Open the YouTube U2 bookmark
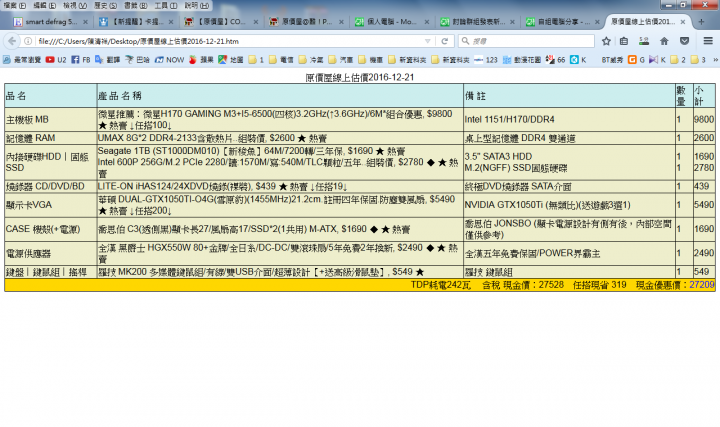Image resolution: width=720 pixels, height=427 pixels. click(56, 60)
